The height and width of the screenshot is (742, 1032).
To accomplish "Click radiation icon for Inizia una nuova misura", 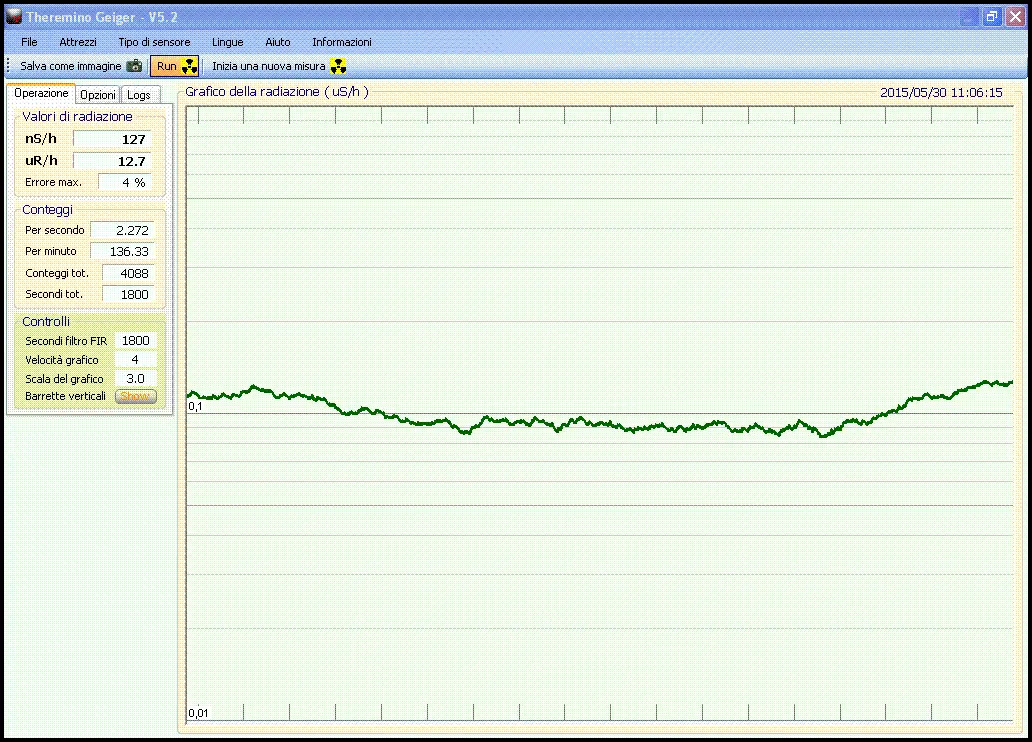I will (x=339, y=66).
